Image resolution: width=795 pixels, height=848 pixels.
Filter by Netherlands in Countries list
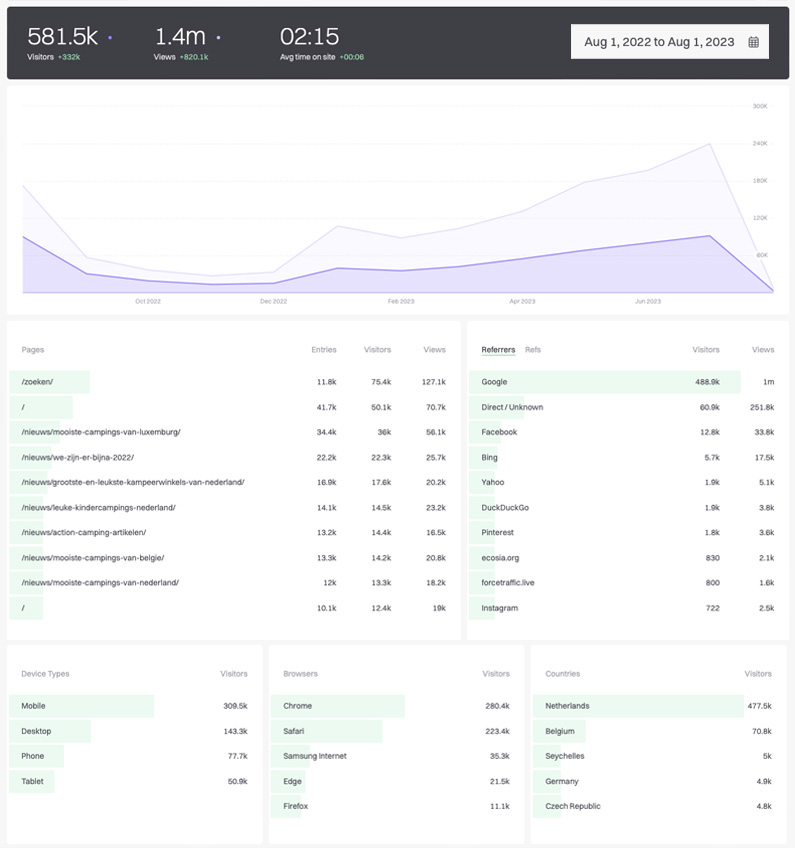click(x=567, y=706)
